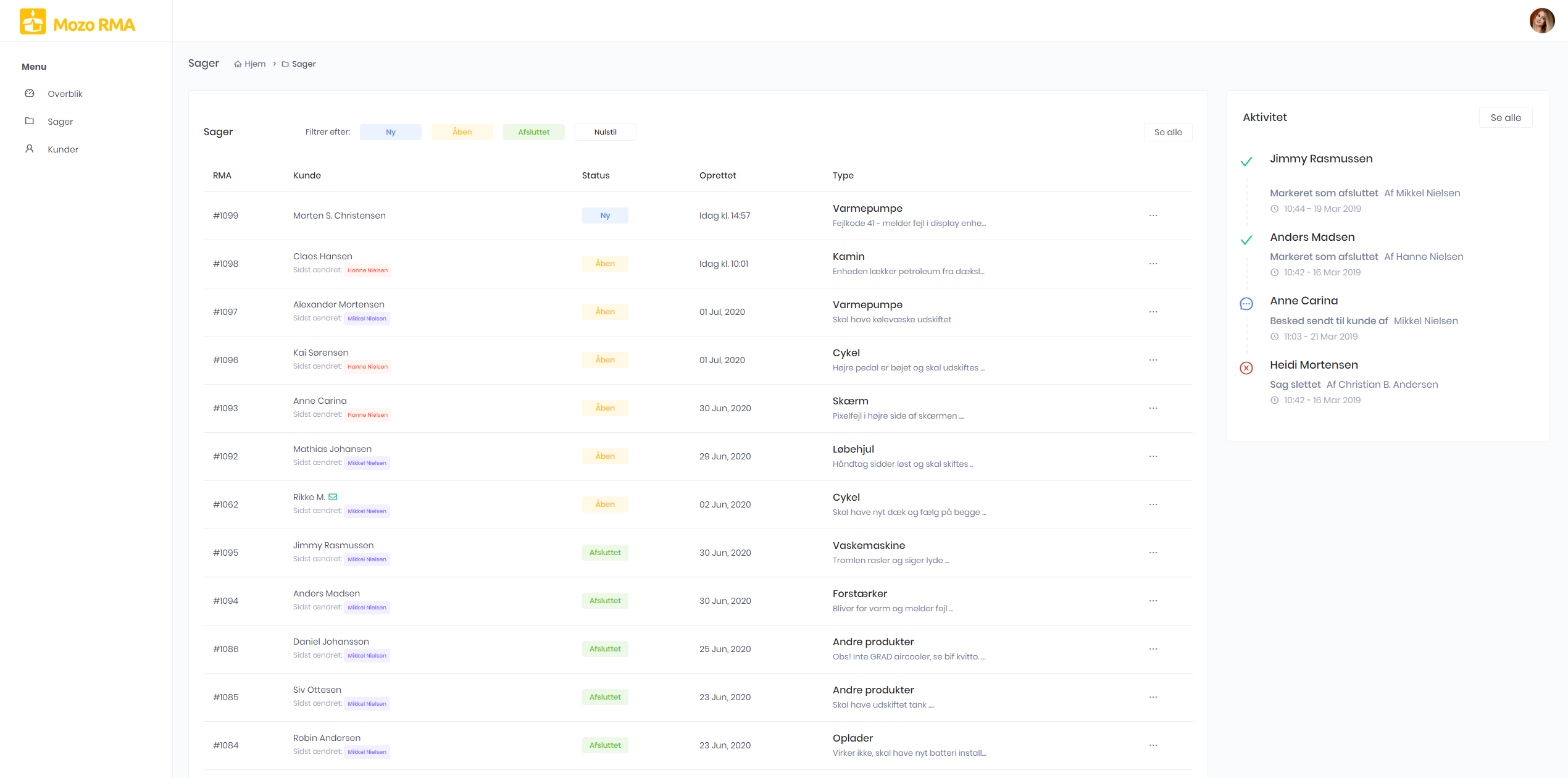Screen dimensions: 1568x778
Task: Click the Sager folder icon in sidebar
Action: [x=30, y=121]
